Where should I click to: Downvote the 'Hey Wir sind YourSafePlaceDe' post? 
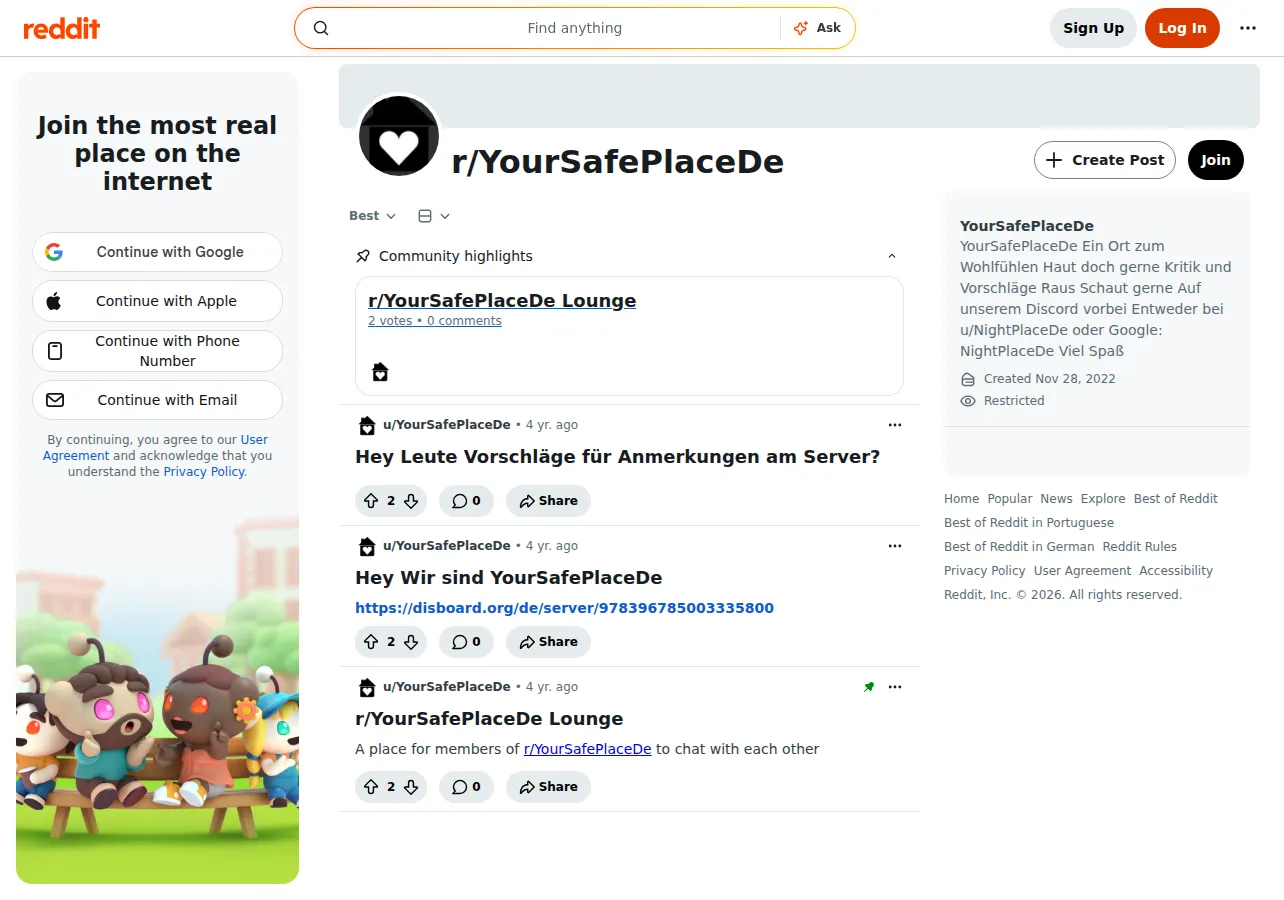coord(411,642)
